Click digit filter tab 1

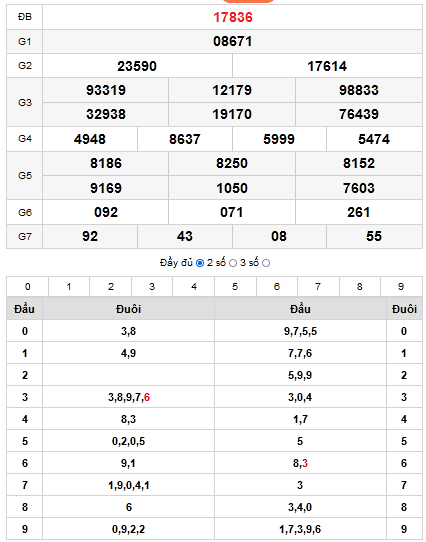(69, 287)
